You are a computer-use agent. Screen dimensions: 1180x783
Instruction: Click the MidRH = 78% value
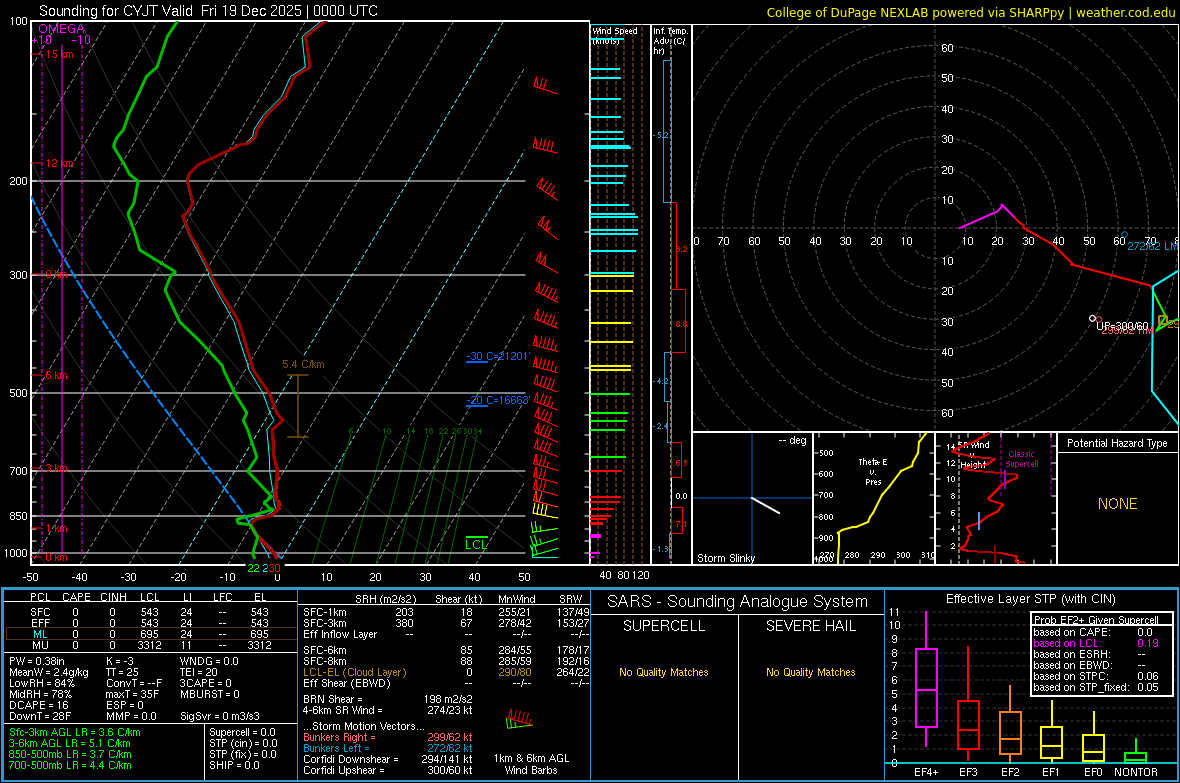(41, 694)
